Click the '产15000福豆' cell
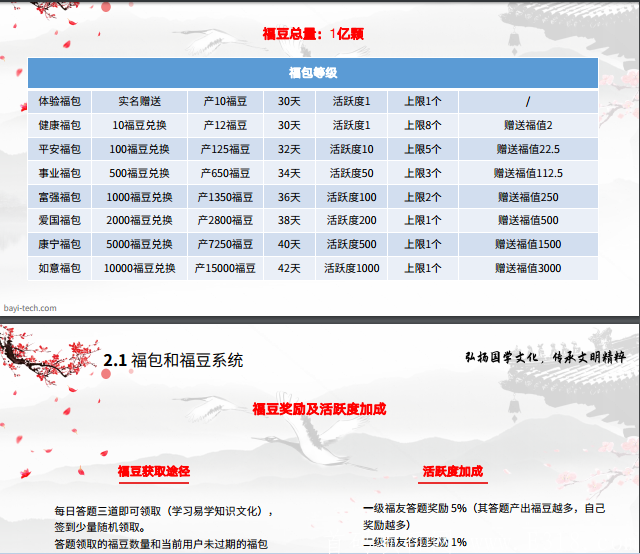The height and width of the screenshot is (554, 640). tap(225, 268)
